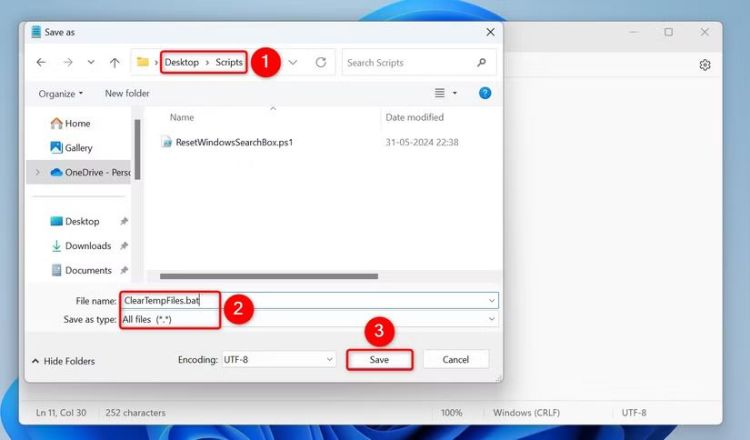
Task: Click New folder in the toolbar
Action: 127,93
